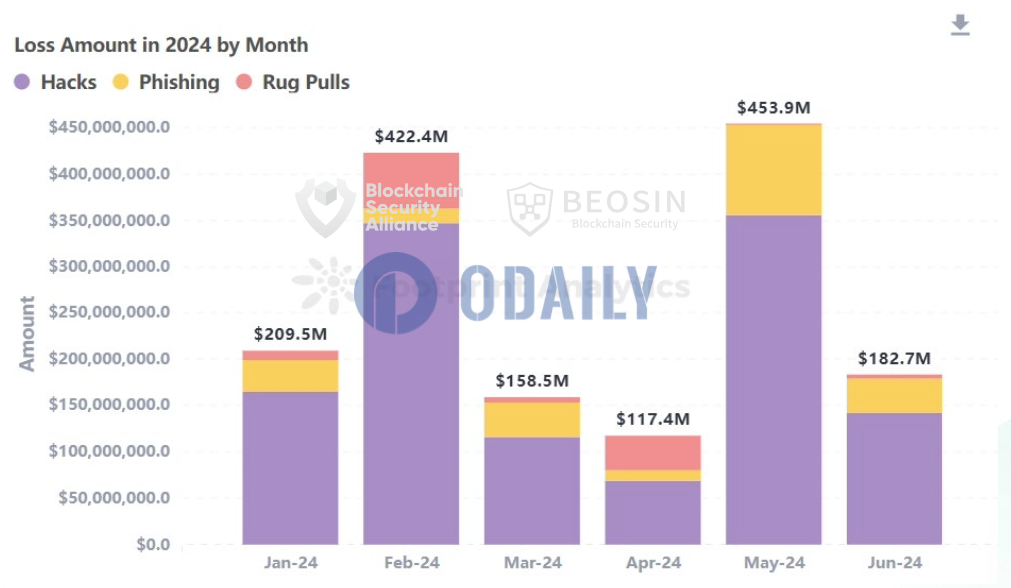Click the $117.4M total label
The height and width of the screenshot is (588, 1011).
point(653,420)
